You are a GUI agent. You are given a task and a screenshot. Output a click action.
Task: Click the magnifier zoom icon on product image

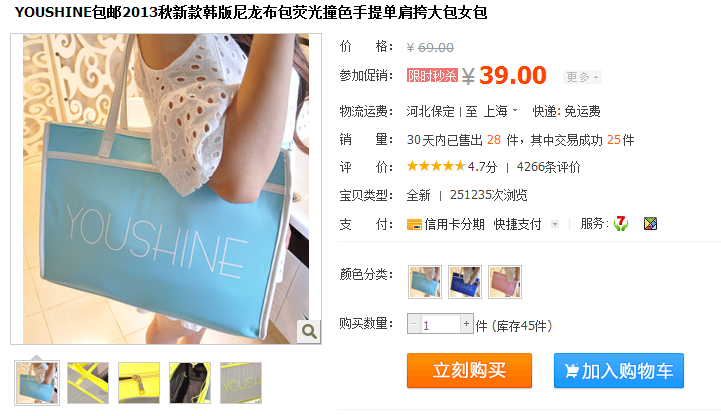[x=309, y=331]
